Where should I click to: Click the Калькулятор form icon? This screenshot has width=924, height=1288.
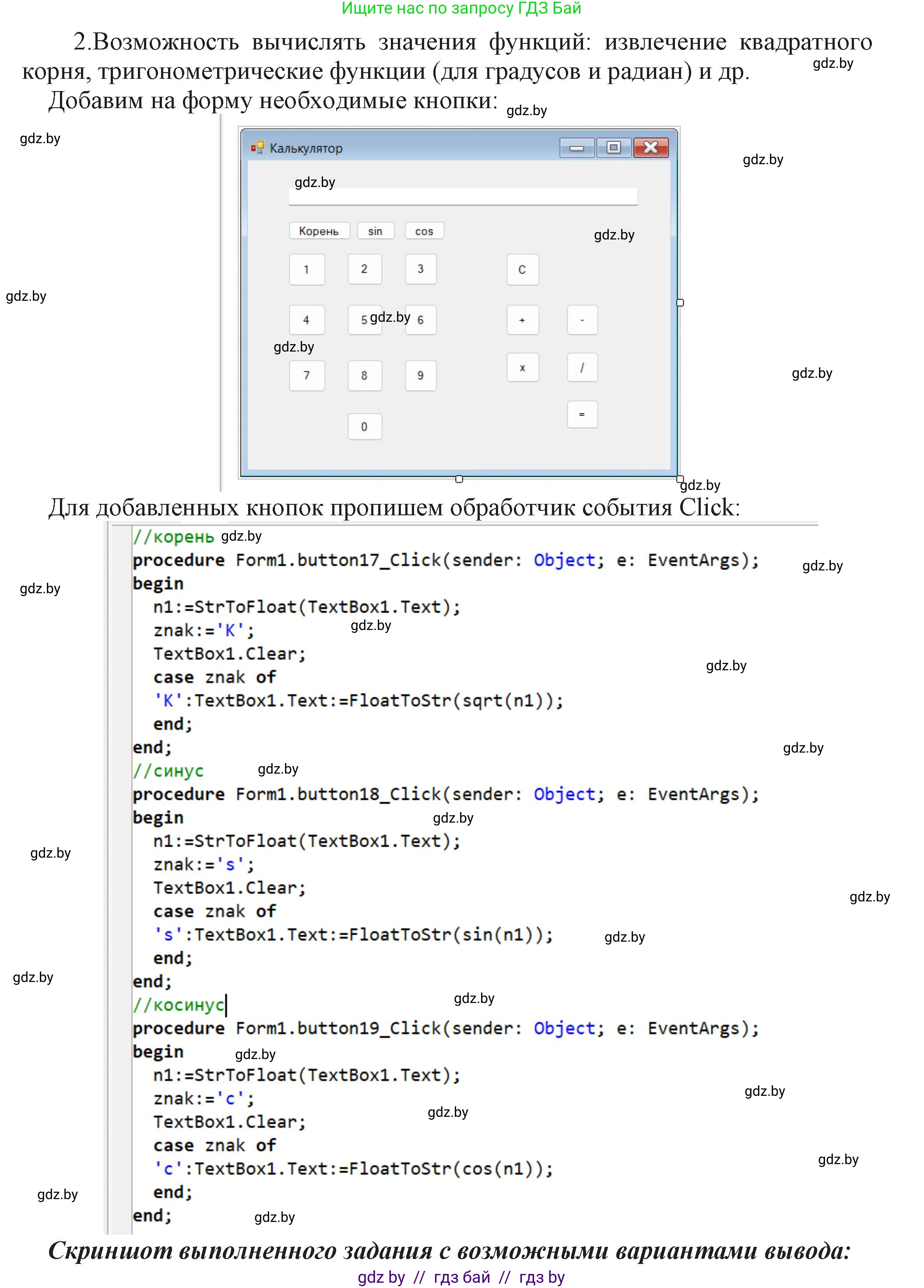(x=257, y=148)
